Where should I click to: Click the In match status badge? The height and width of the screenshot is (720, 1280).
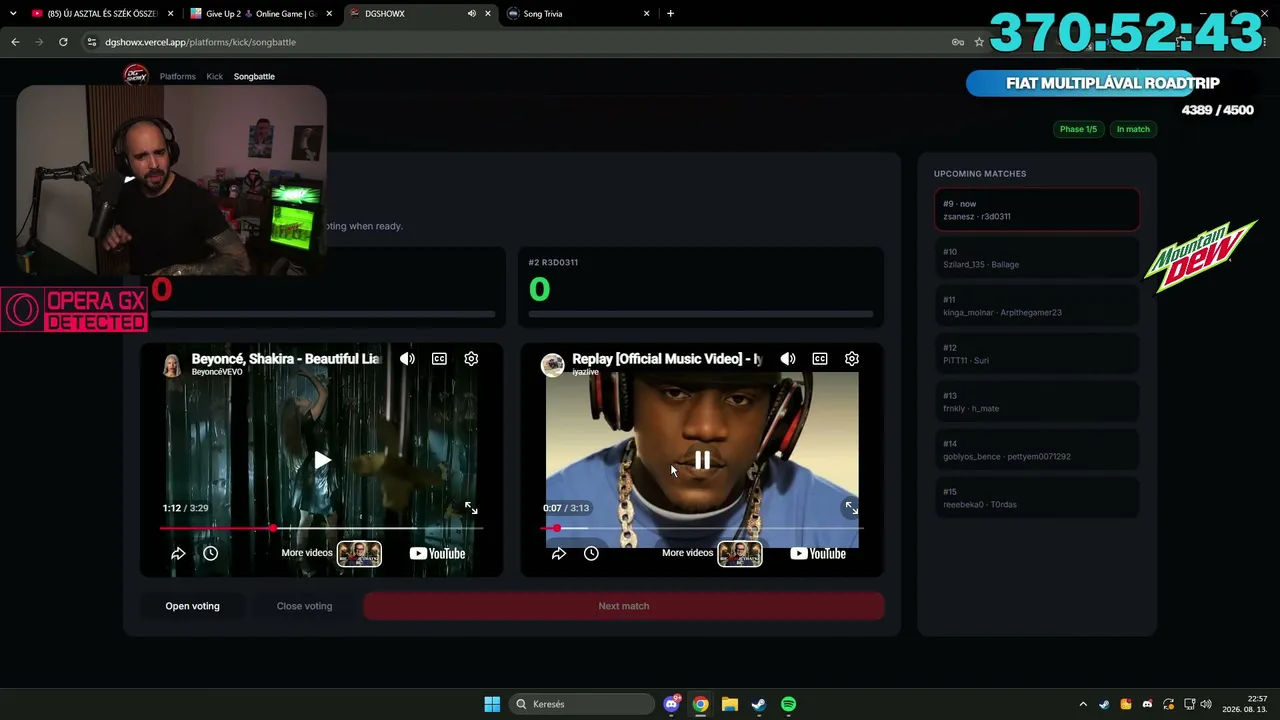point(1133,129)
